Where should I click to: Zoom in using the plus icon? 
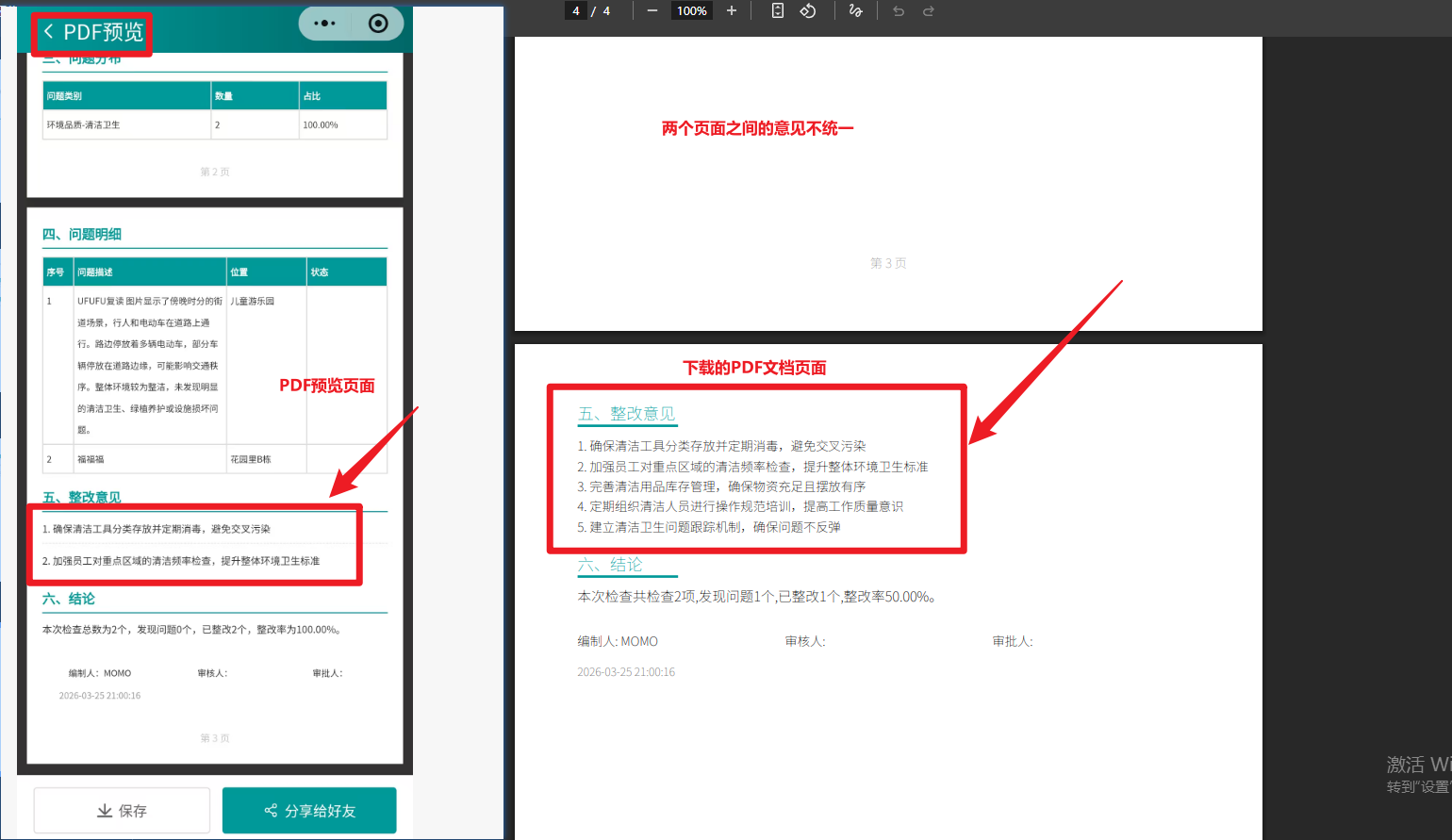pyautogui.click(x=732, y=11)
